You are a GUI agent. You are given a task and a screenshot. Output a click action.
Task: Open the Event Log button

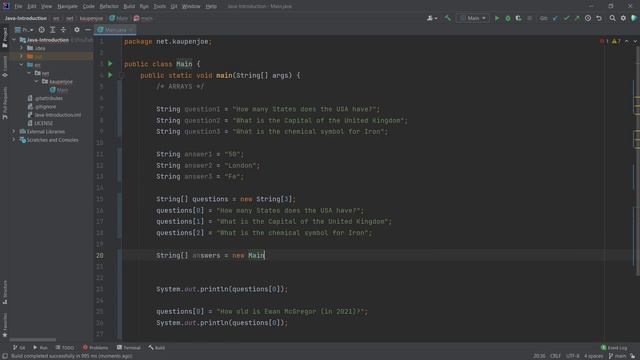tap(614, 347)
